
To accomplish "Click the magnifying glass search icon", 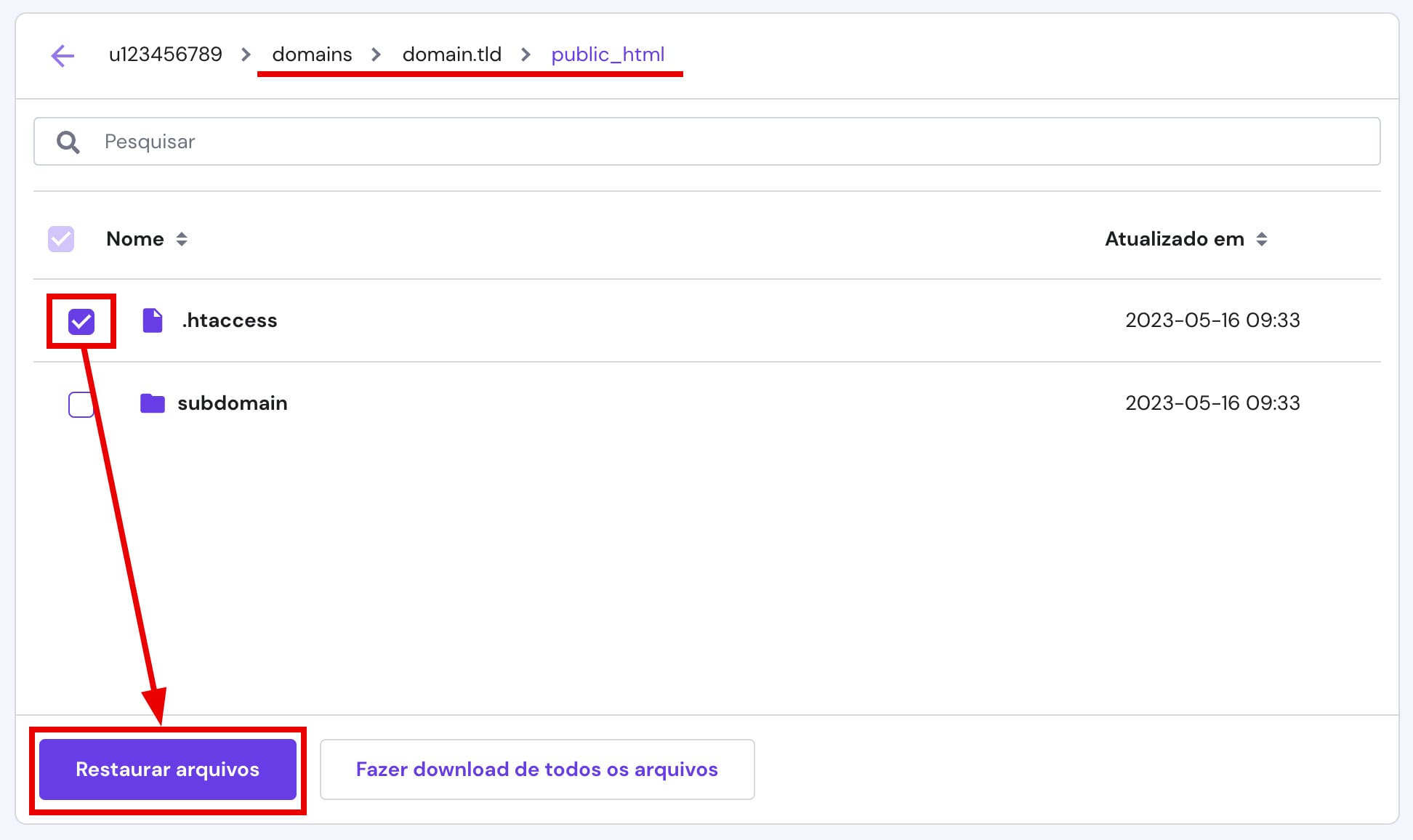I will 68,141.
